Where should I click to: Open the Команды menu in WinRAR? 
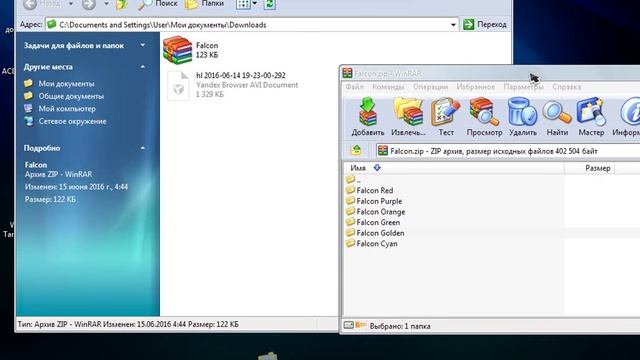(388, 87)
